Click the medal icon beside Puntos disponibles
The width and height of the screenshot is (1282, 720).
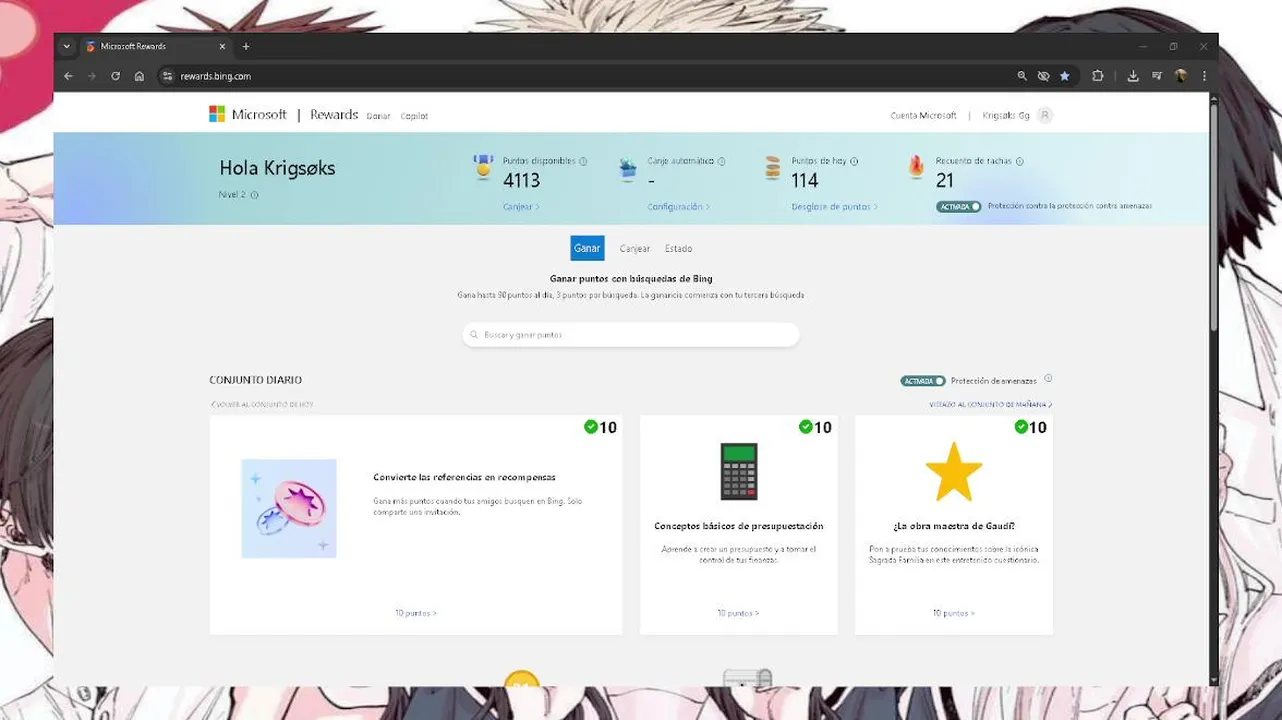[x=484, y=168]
